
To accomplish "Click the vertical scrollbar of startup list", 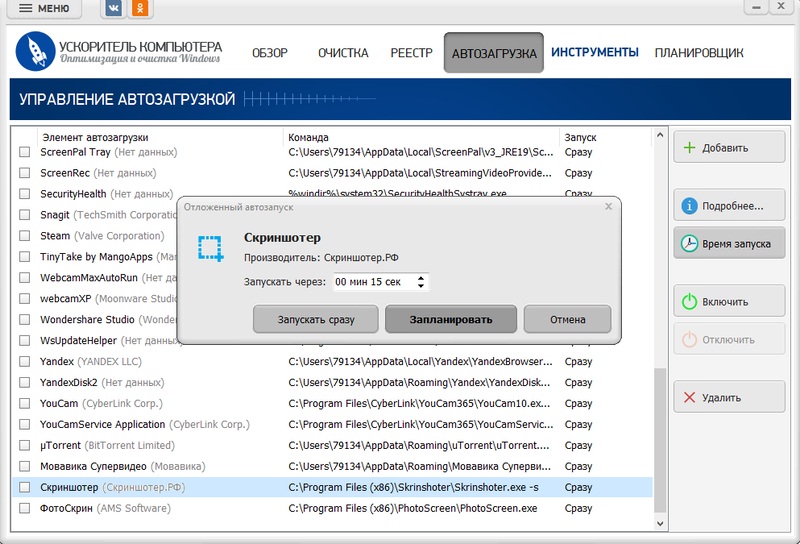I will click(659, 440).
